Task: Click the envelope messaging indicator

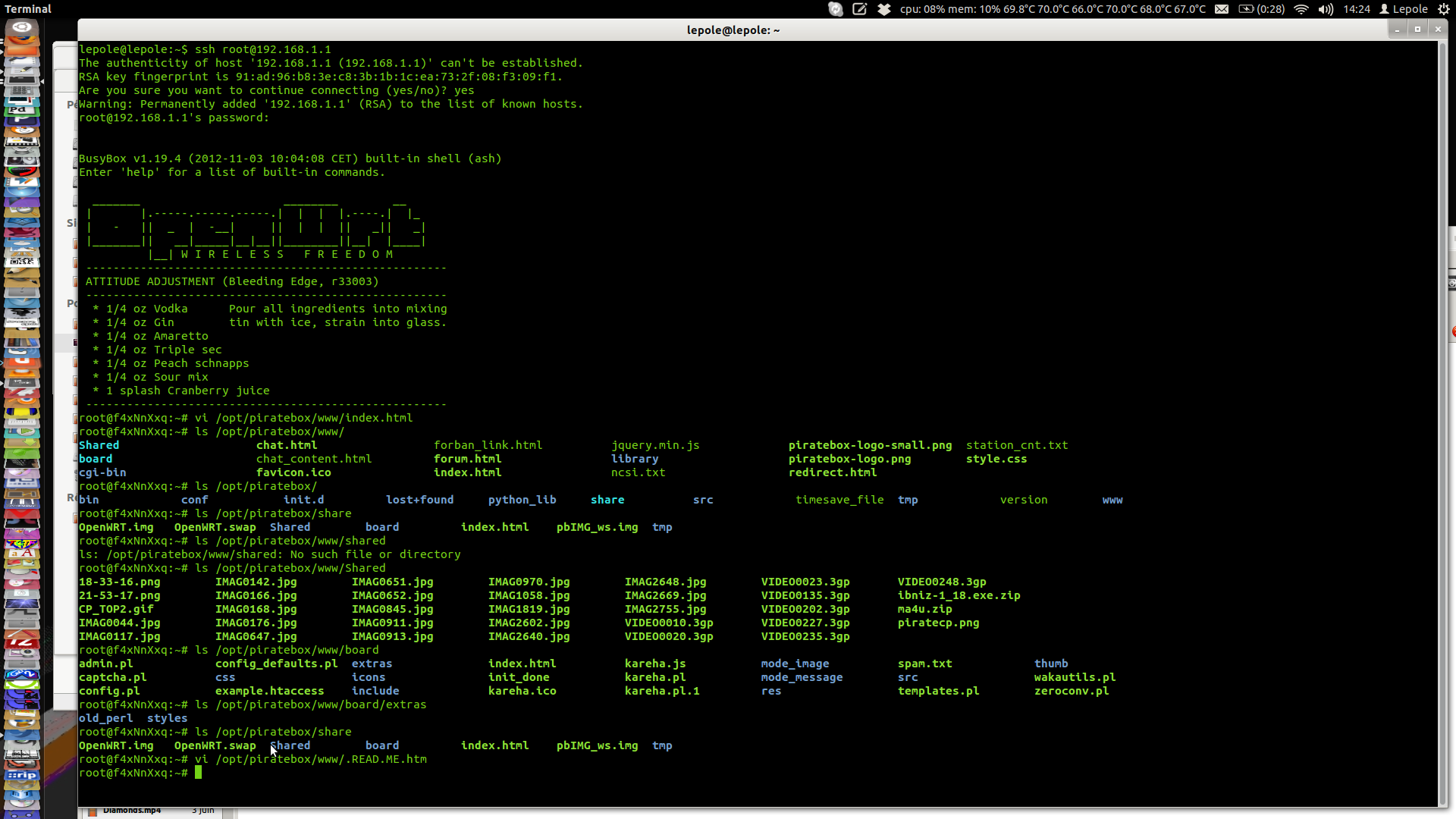Action: point(1222,9)
